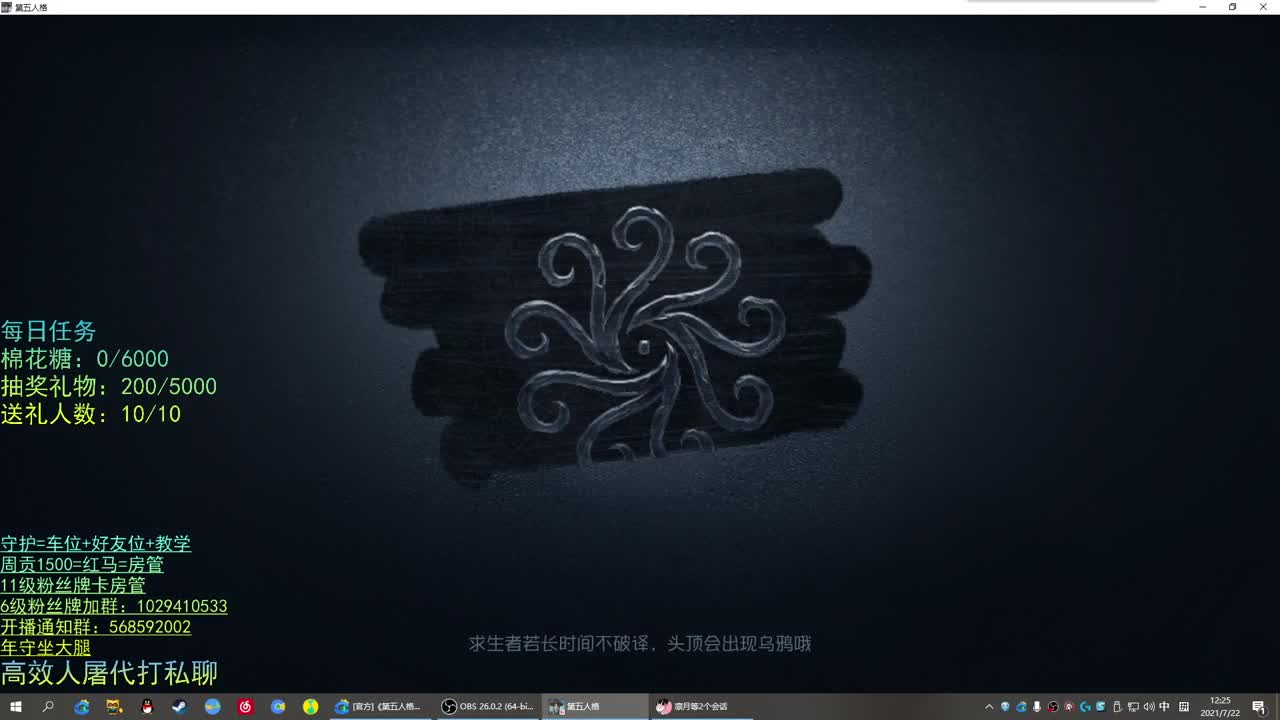Image resolution: width=1280 pixels, height=720 pixels.
Task: Open the QQ chat sessions taskbar button
Action: click(x=702, y=707)
